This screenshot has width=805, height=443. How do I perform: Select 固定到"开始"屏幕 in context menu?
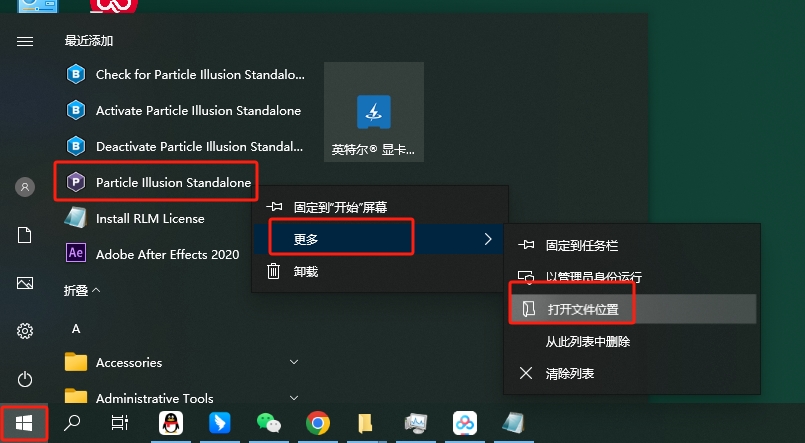(x=380, y=207)
